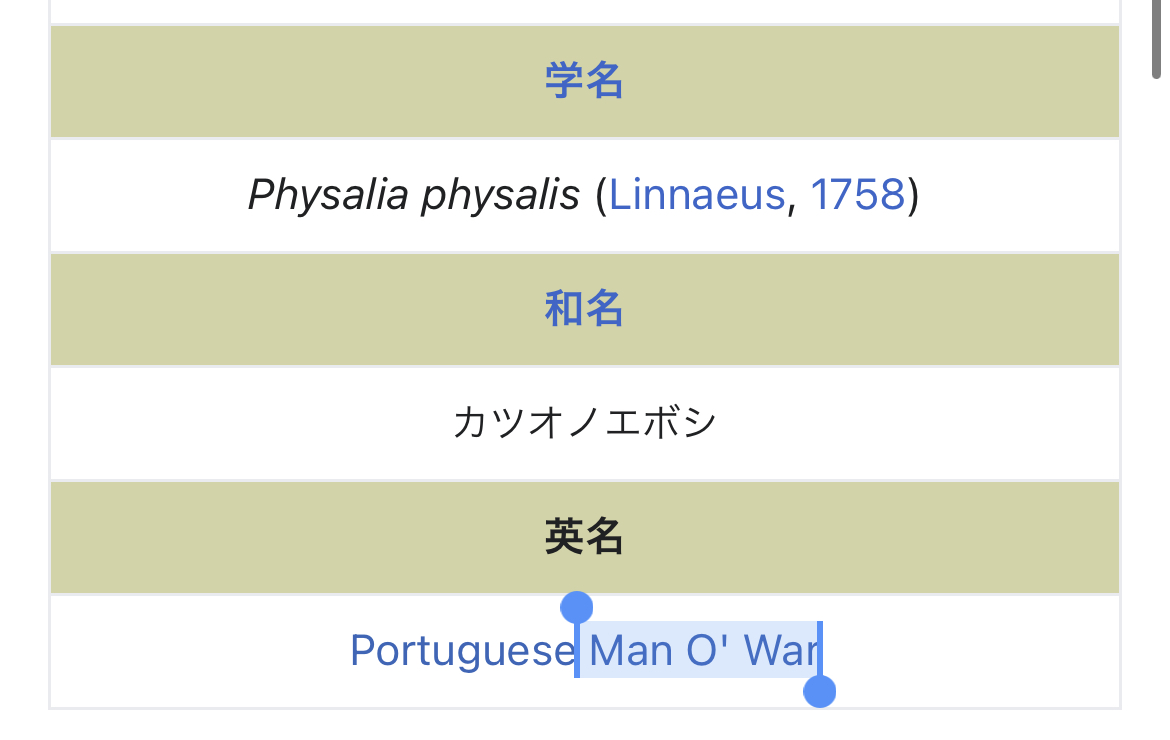Click the closing parenthesis after 1758
Screen dimensions: 1170x740
click(x=913, y=195)
